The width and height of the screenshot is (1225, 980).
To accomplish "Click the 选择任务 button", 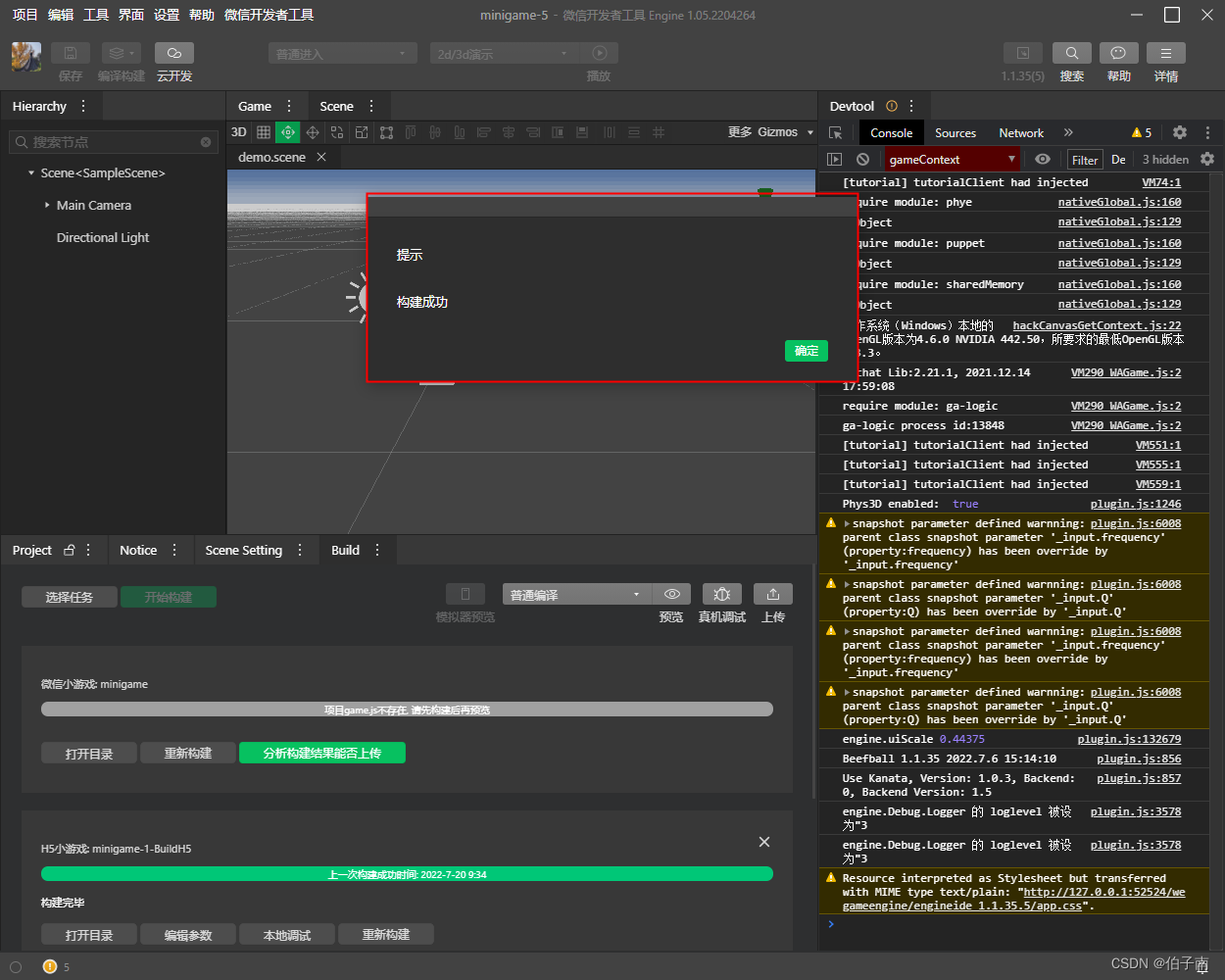I will click(70, 597).
